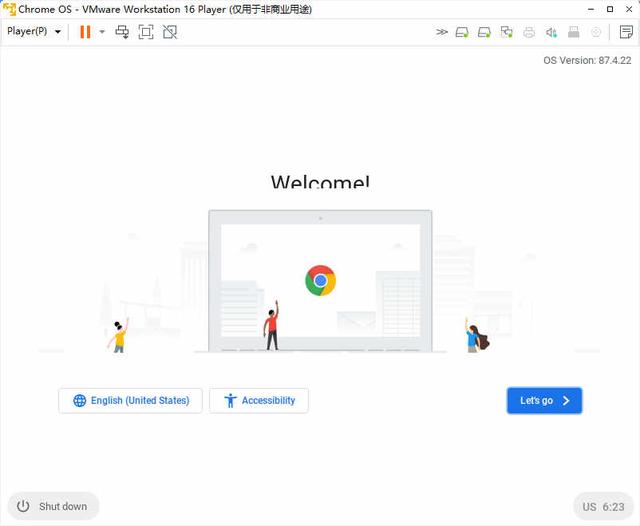
Task: Expand the device toolbar double-chevron
Action: tap(441, 32)
